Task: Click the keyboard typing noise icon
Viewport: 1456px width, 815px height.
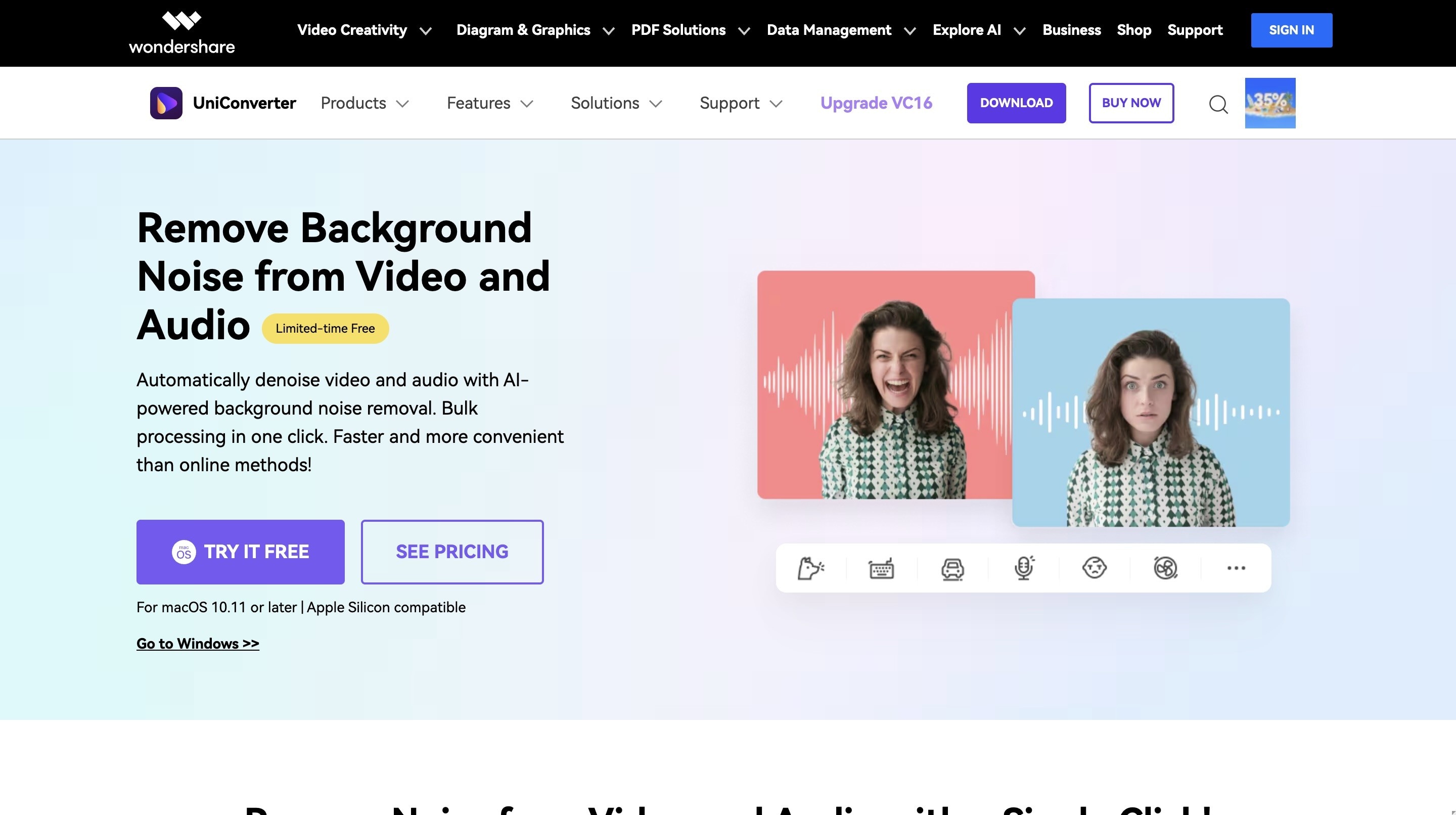Action: point(881,568)
